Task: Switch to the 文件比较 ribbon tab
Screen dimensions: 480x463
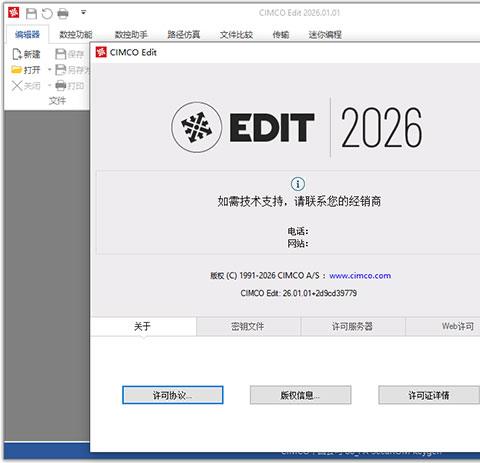Action: (236, 34)
